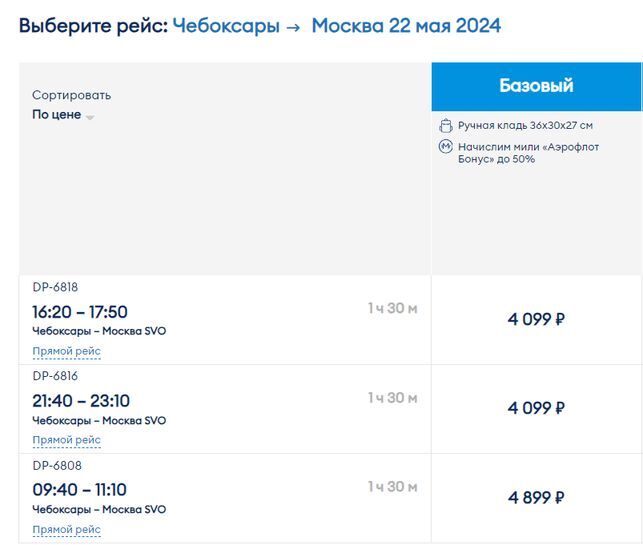Click the 'Чебоксары → Москва 22 мая 2024' heading

[x=336, y=25]
